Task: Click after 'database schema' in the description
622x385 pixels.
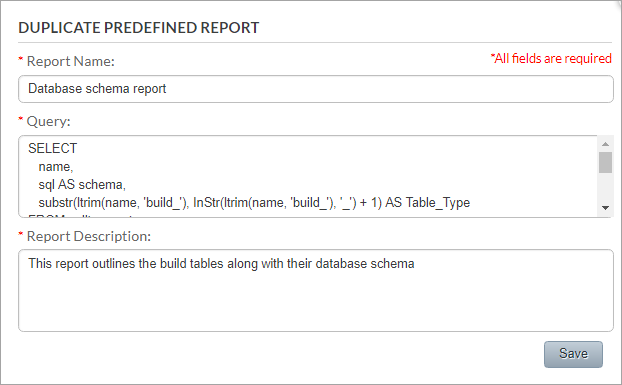Action: tap(420, 264)
